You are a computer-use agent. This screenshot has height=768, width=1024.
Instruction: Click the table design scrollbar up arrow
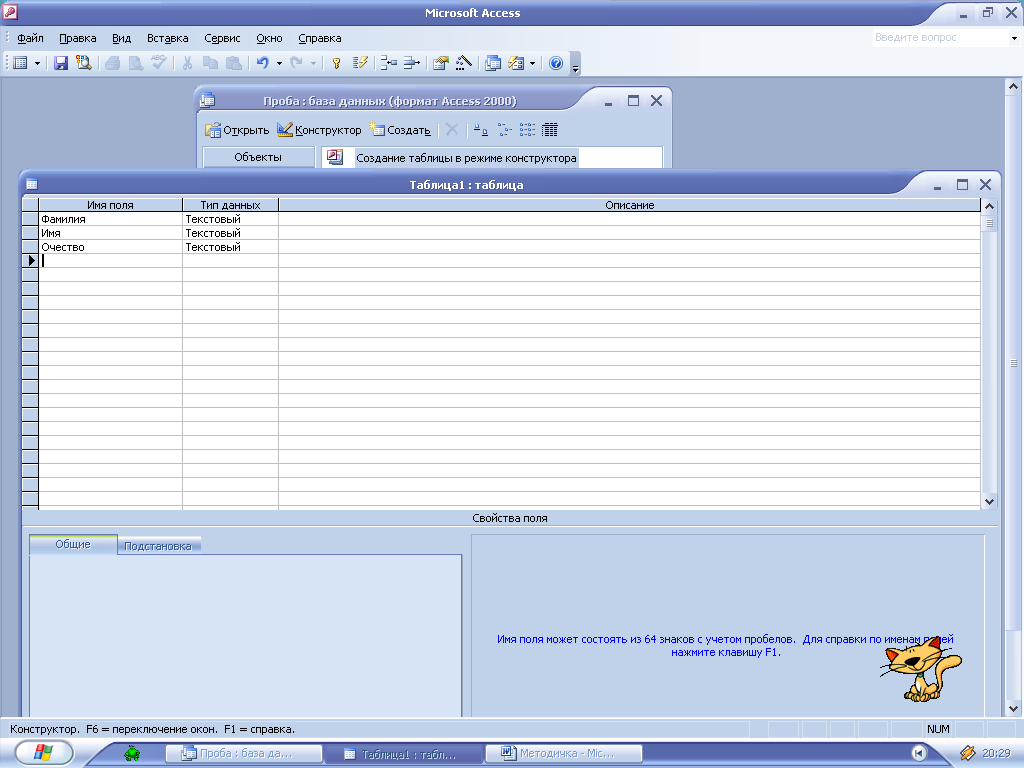point(989,206)
